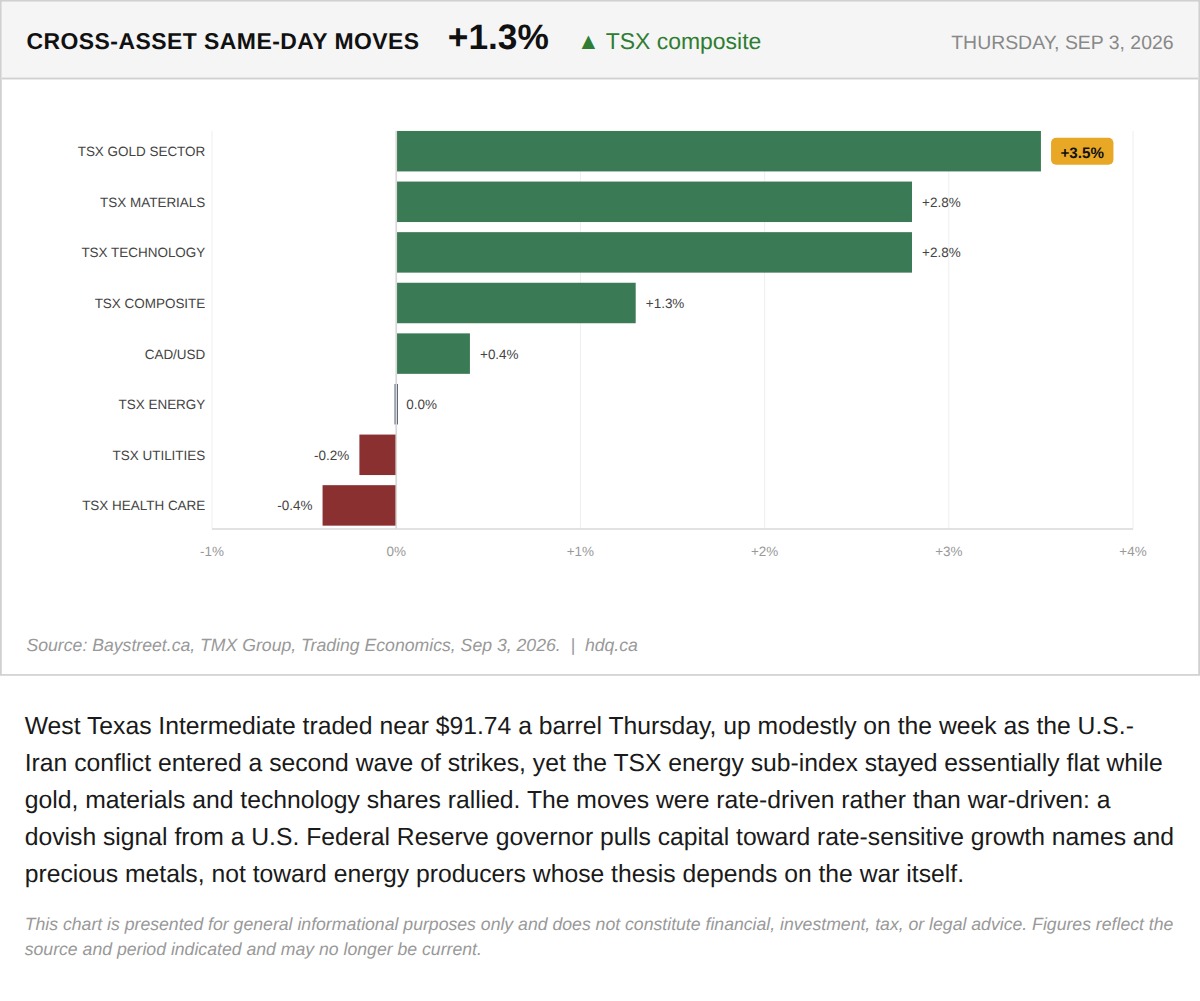
Task: Select the TSX Technology green bar
Action: pos(654,252)
